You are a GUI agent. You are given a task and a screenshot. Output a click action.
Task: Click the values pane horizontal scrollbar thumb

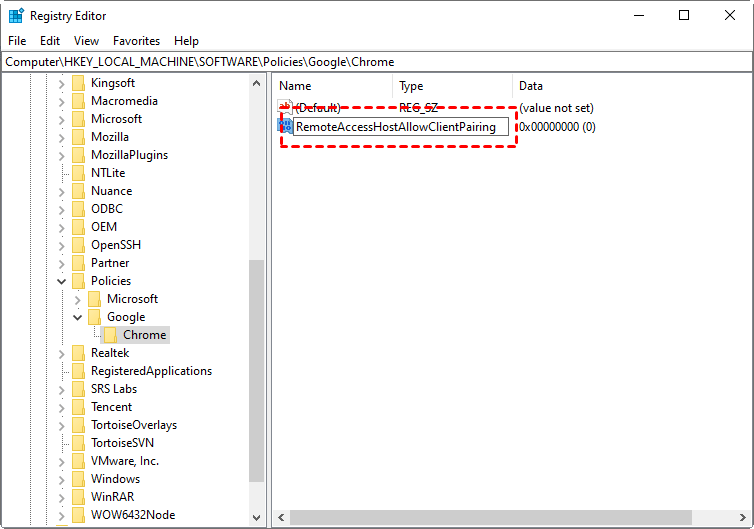(490, 517)
